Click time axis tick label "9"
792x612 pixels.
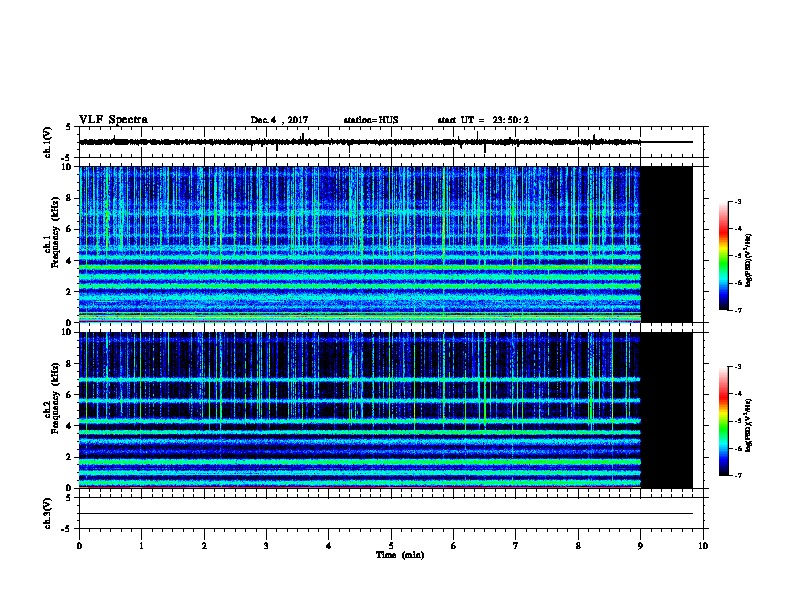[640, 545]
